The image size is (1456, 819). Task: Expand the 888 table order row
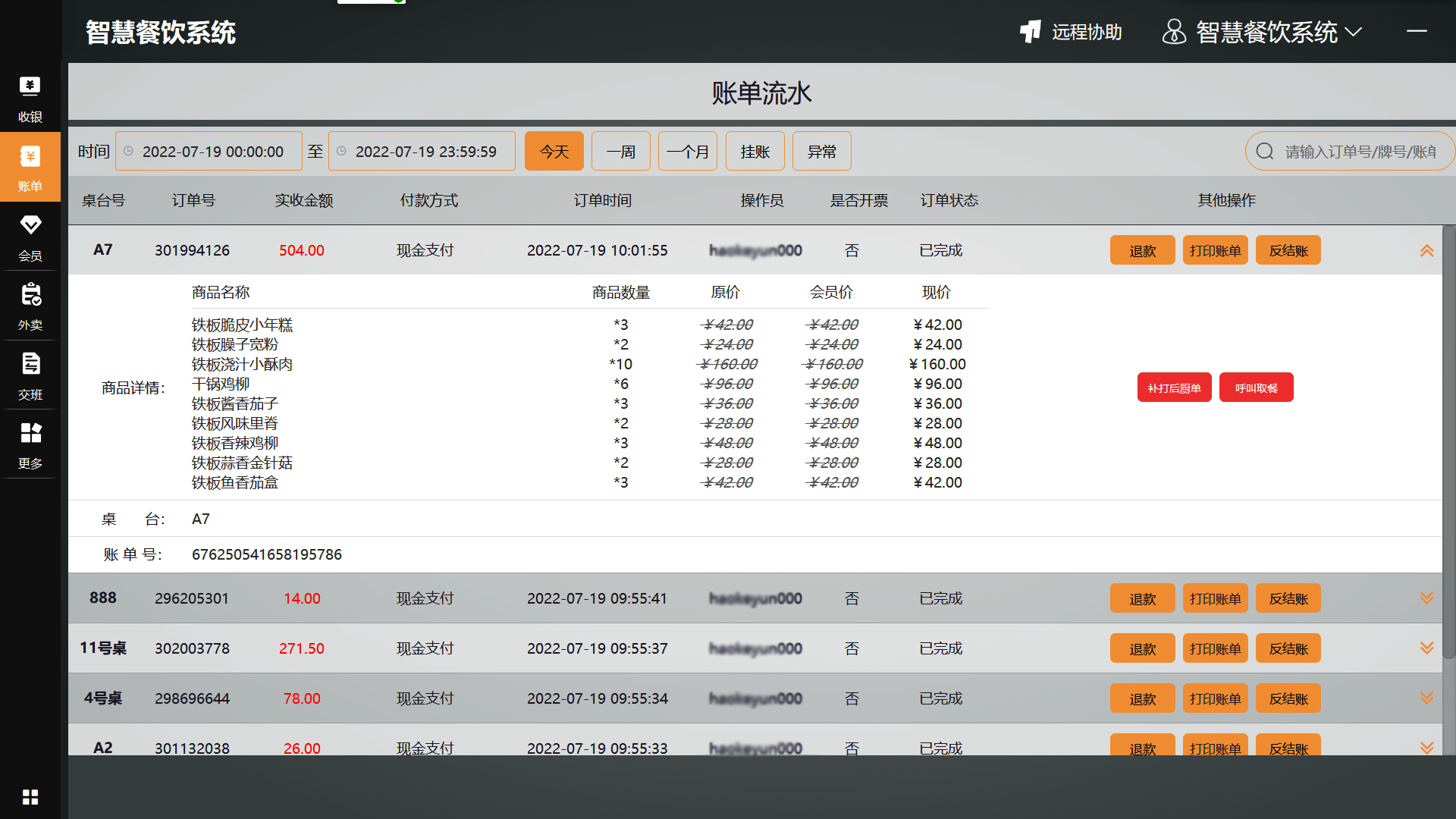point(1426,598)
